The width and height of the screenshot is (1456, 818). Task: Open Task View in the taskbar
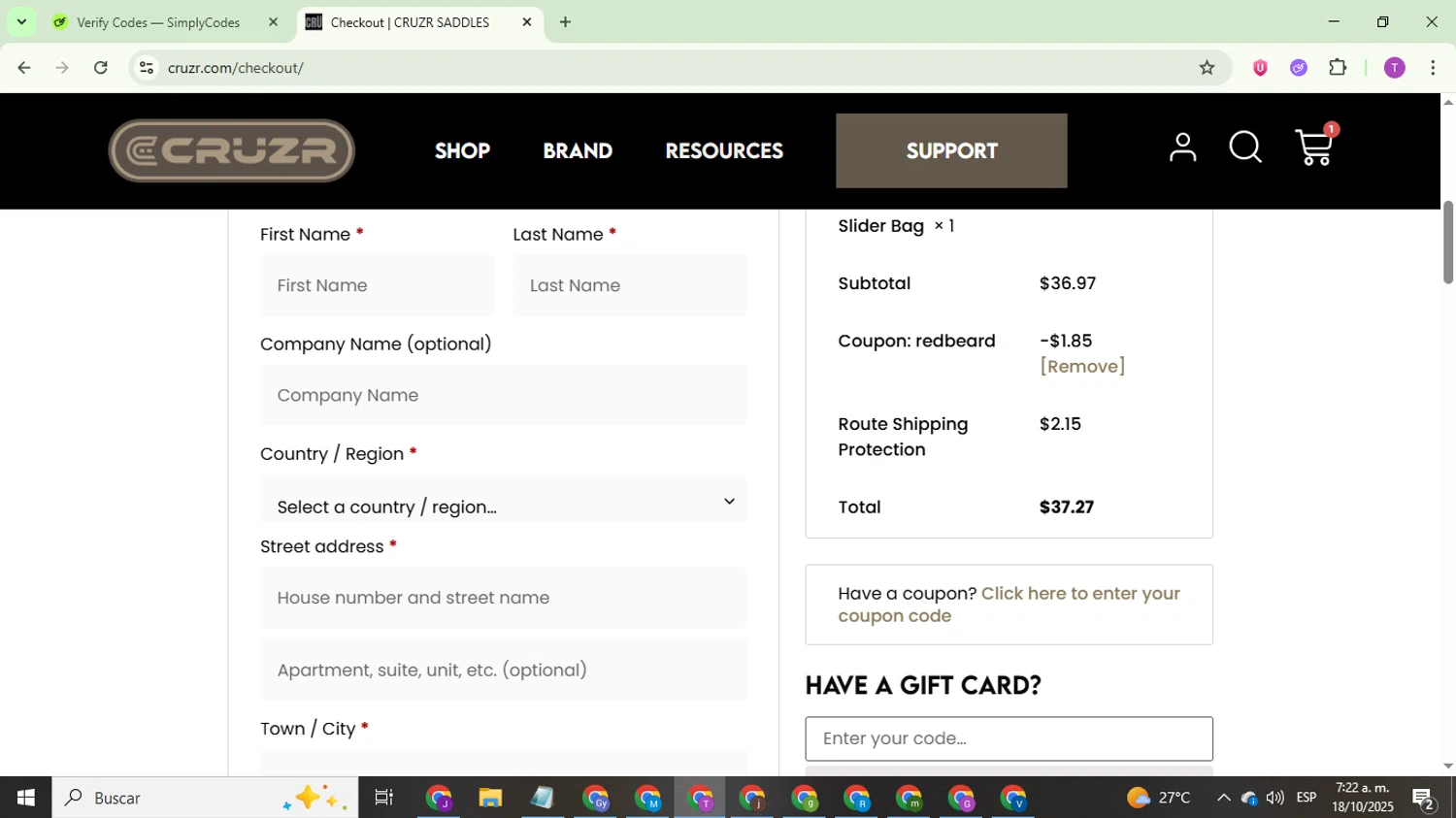coord(384,798)
